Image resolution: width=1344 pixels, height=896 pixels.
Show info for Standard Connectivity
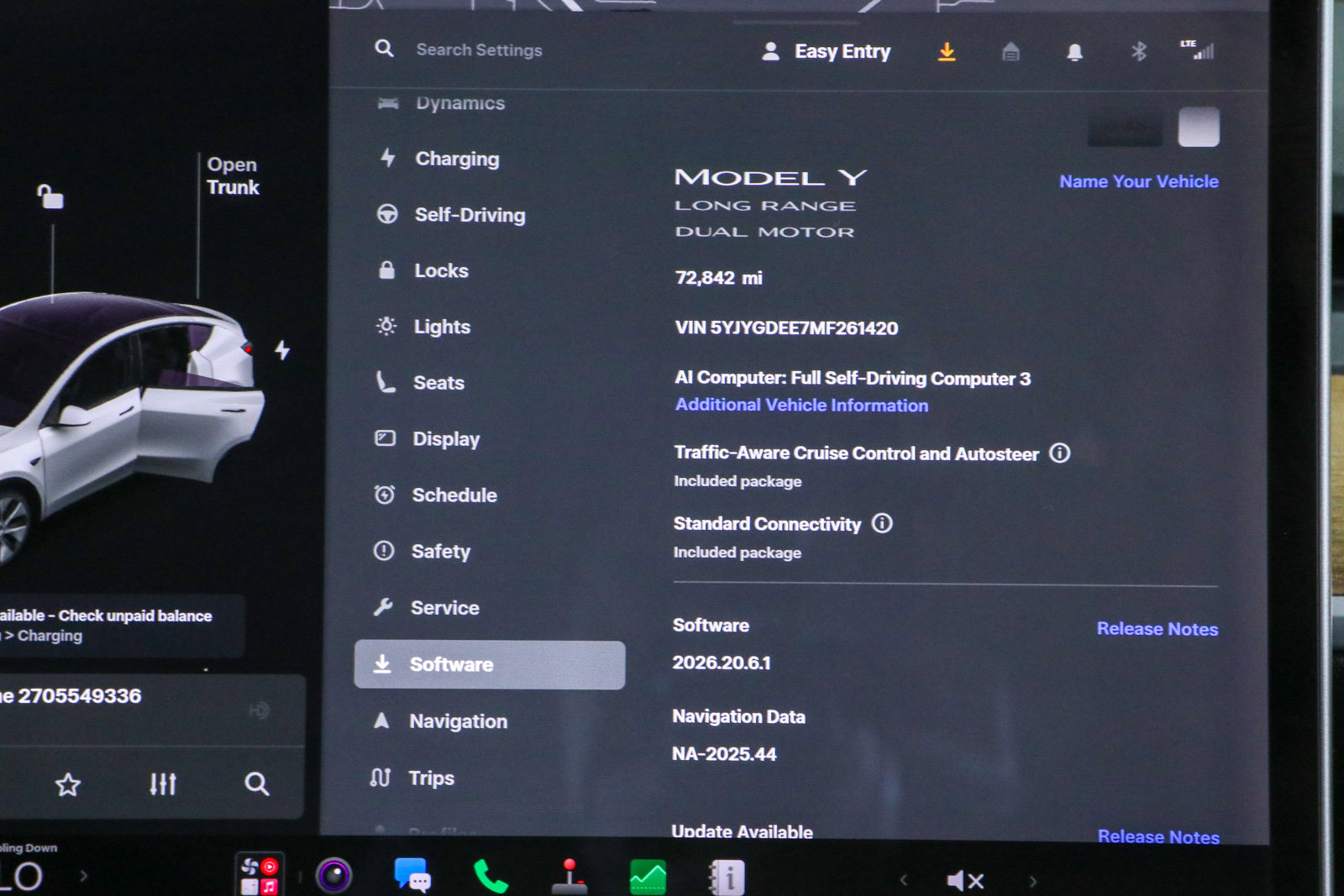coord(882,524)
